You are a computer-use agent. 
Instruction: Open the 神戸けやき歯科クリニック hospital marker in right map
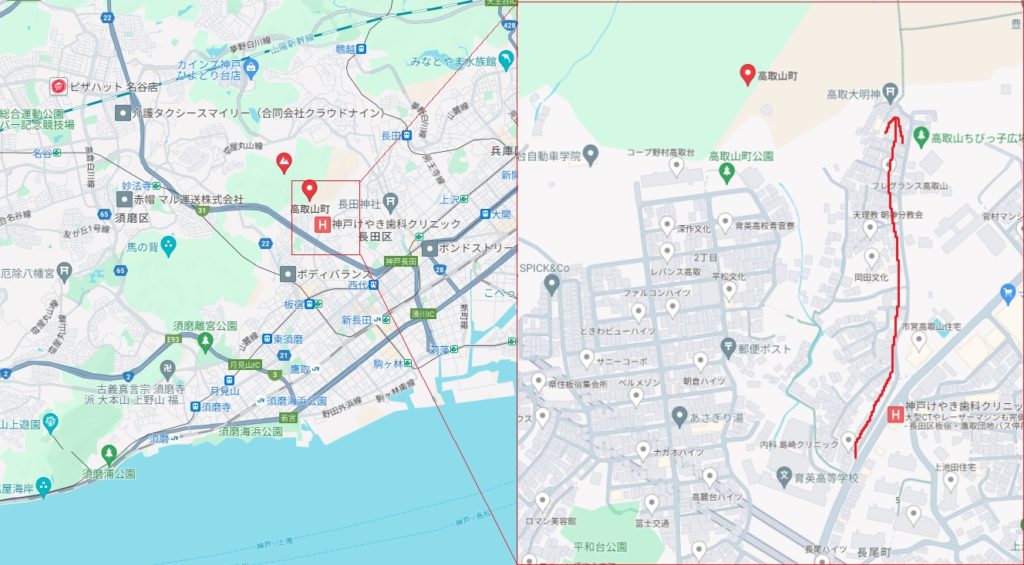[x=896, y=415]
